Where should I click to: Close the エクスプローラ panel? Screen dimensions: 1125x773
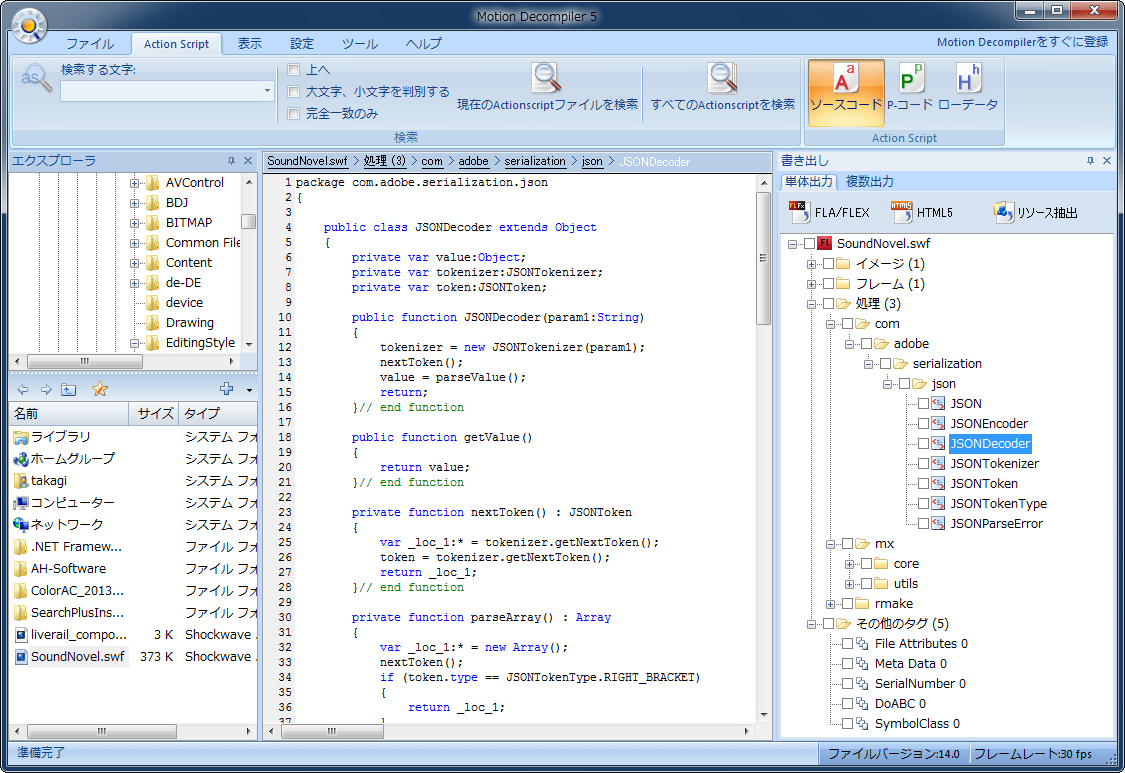pos(248,161)
